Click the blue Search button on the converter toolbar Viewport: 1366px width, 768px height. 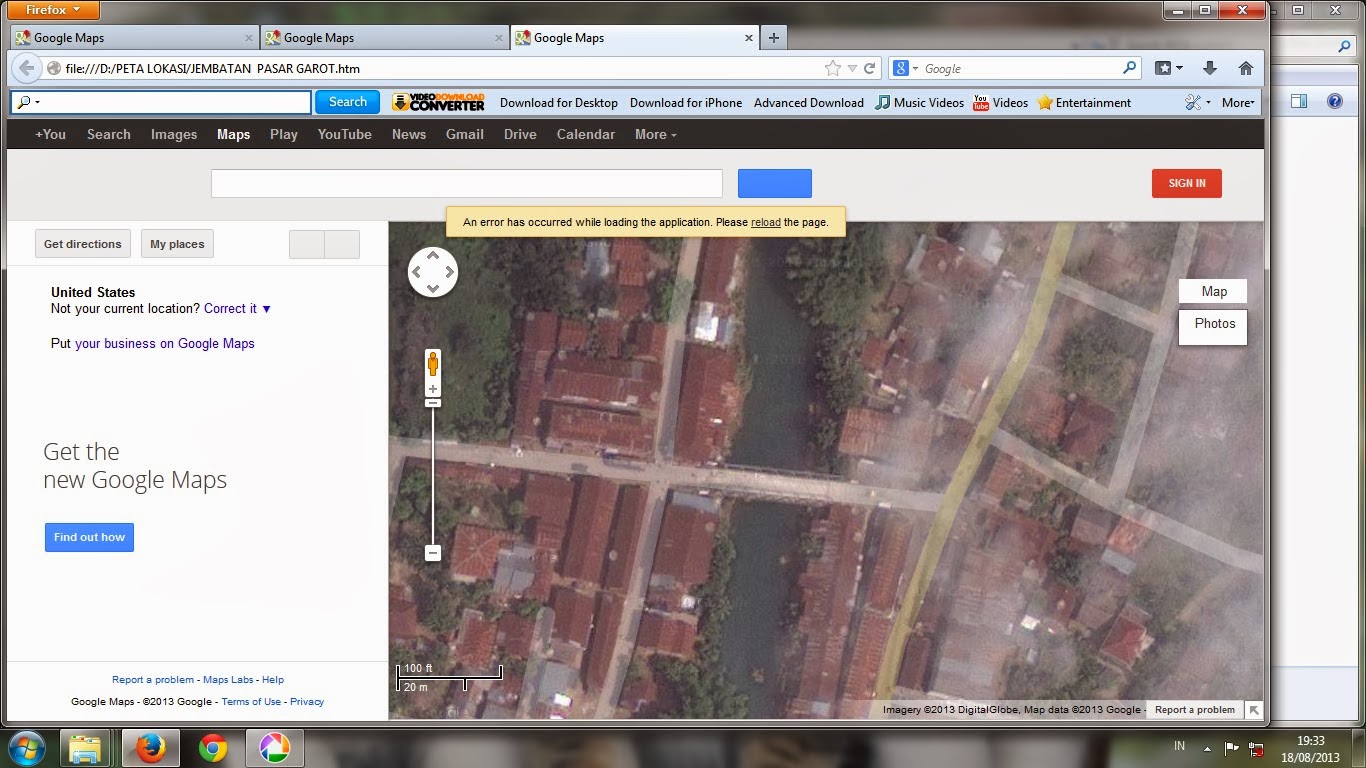348,102
